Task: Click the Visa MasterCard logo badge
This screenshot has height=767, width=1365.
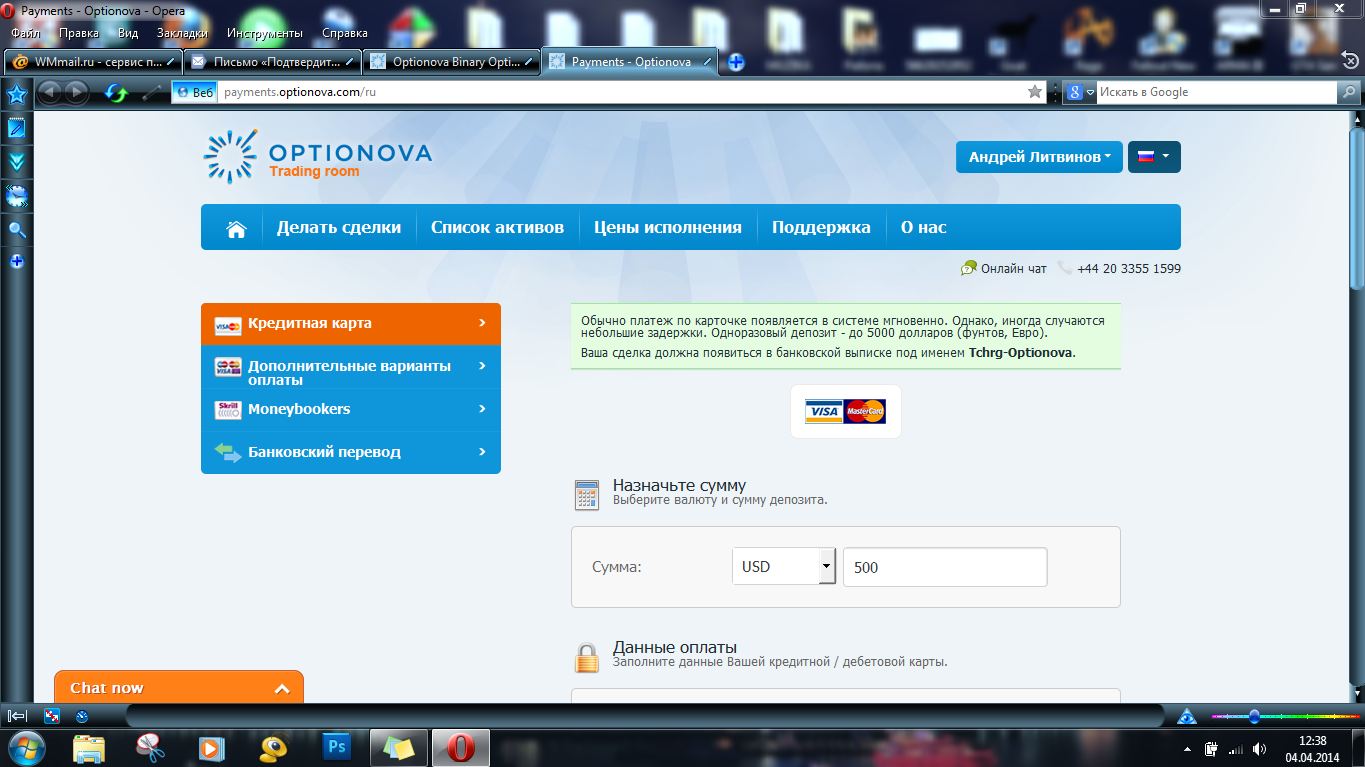Action: [x=845, y=411]
